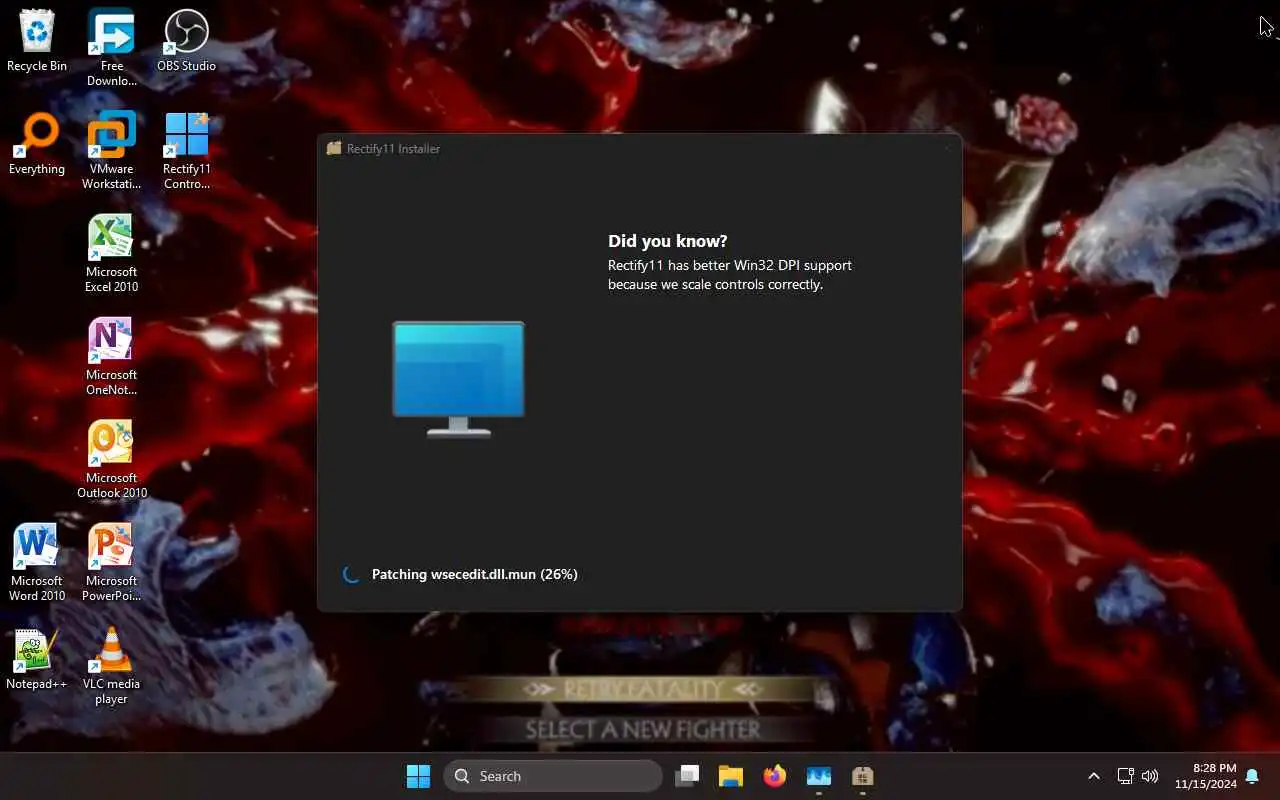Open Task View on the taskbar
Image resolution: width=1280 pixels, height=800 pixels.
pos(687,776)
